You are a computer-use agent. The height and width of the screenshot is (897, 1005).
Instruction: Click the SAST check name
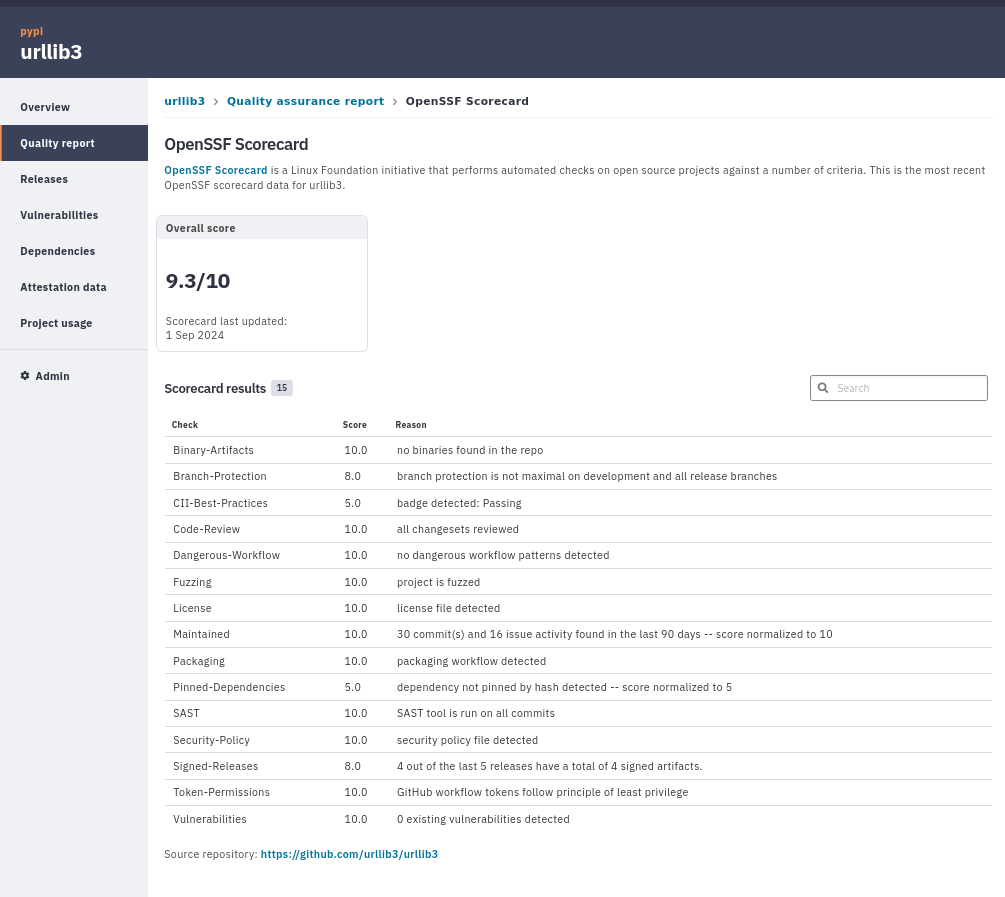(186, 713)
